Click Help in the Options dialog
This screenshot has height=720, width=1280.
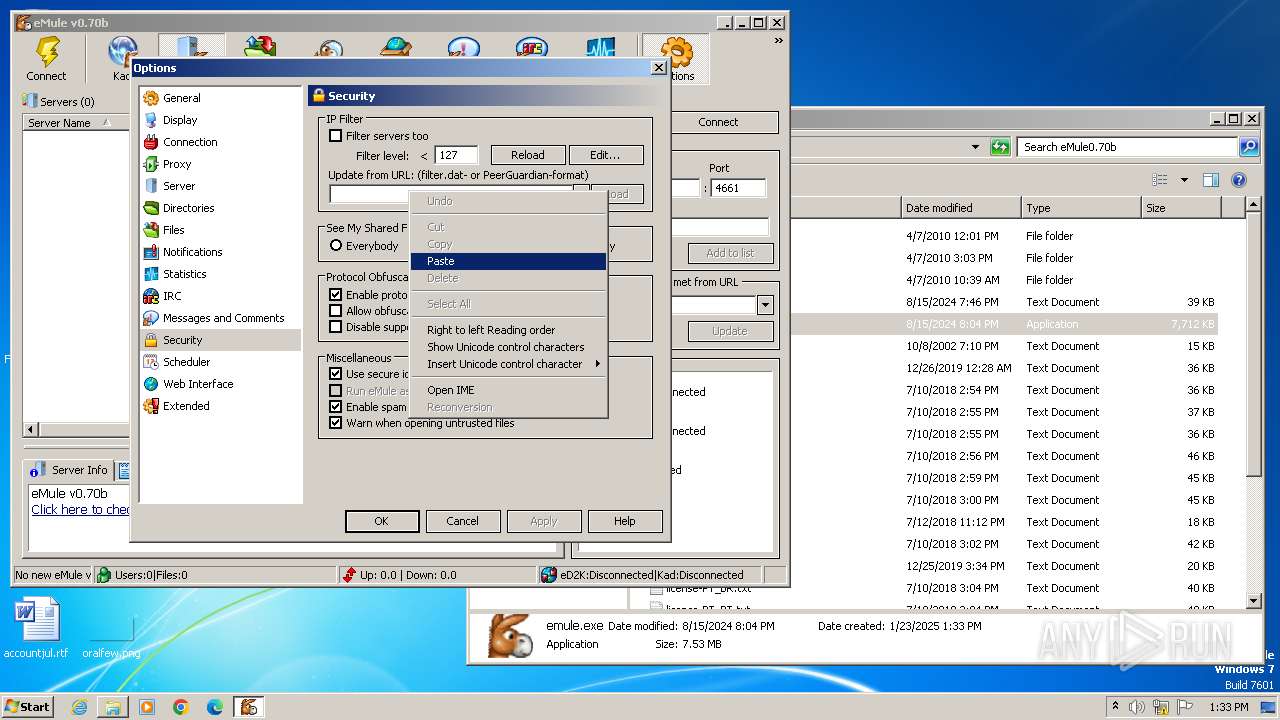coord(624,521)
